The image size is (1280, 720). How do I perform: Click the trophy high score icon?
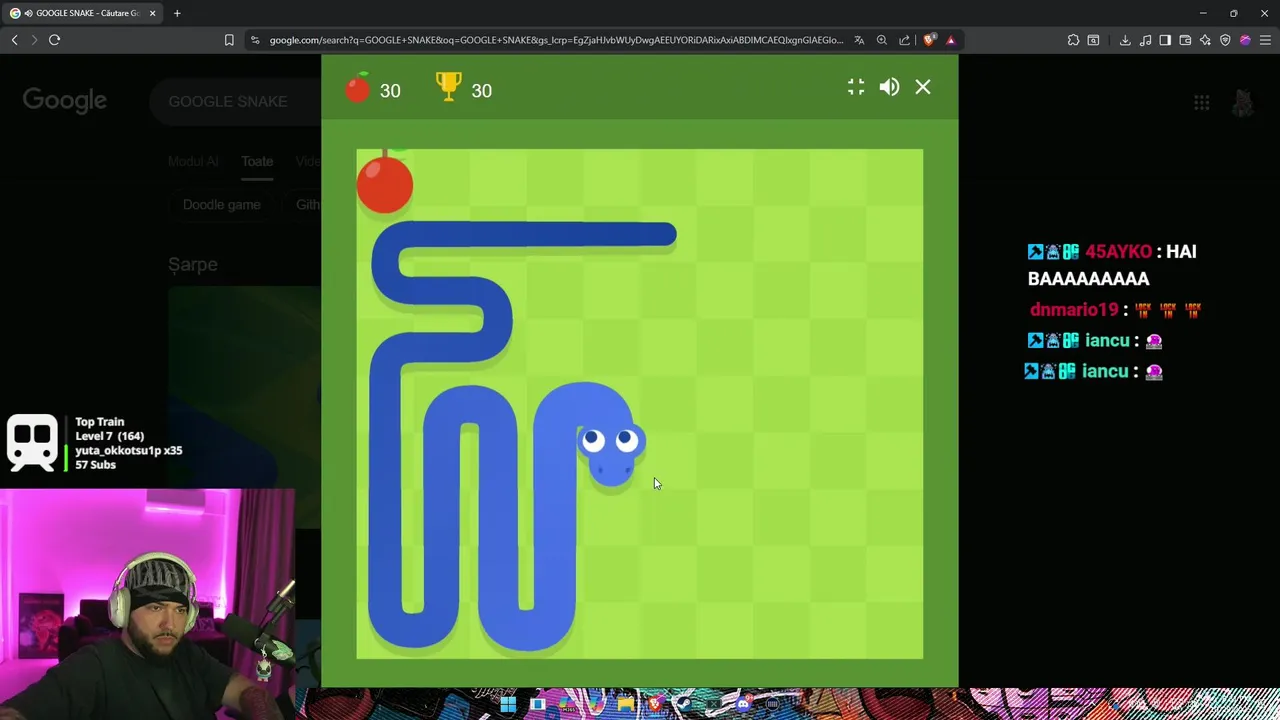pyautogui.click(x=449, y=87)
